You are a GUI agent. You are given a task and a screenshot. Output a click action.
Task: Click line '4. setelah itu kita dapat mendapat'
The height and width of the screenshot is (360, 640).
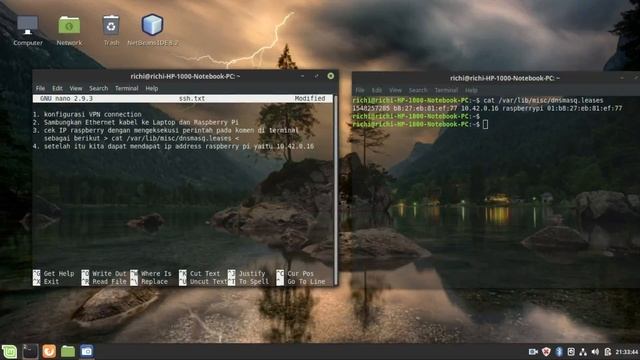pos(173,146)
